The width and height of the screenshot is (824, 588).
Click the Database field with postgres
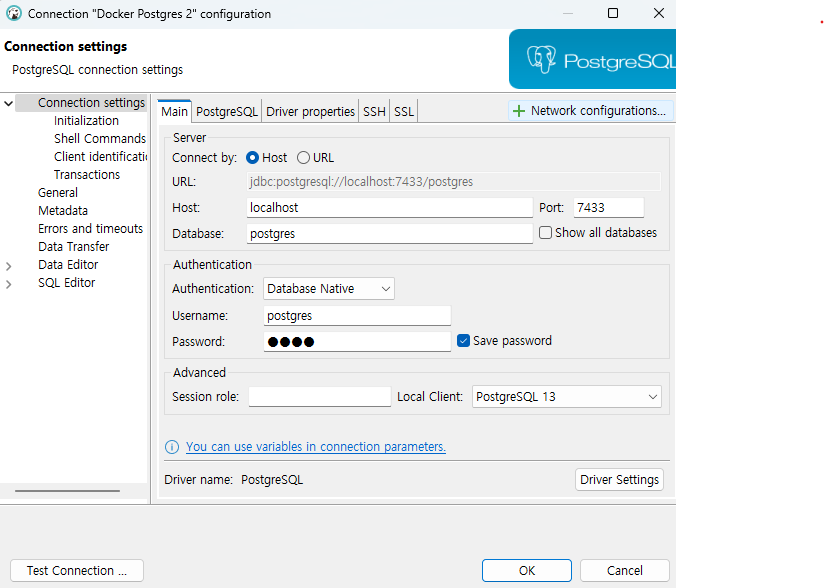point(389,234)
